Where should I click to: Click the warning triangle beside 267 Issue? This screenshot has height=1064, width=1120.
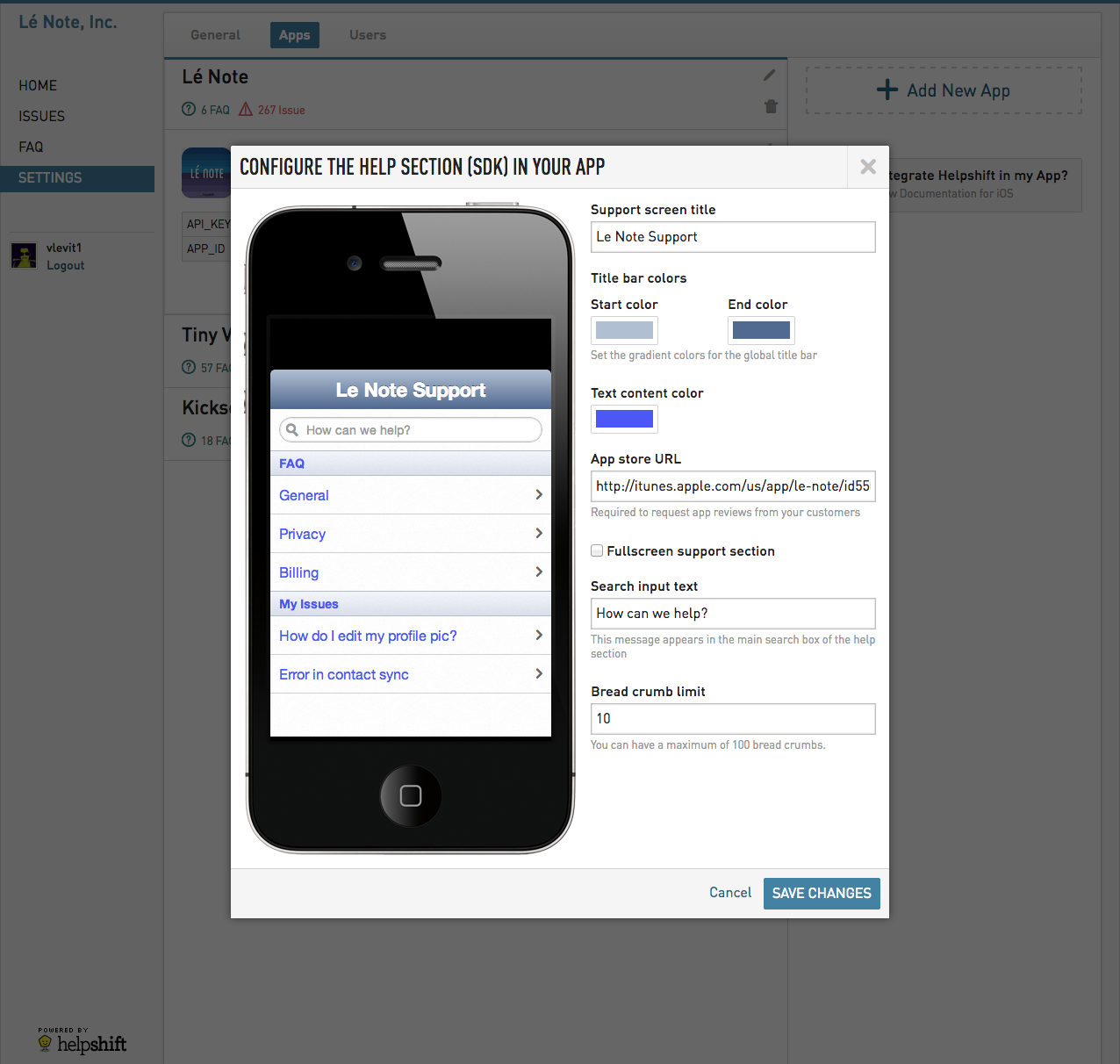pyautogui.click(x=246, y=110)
